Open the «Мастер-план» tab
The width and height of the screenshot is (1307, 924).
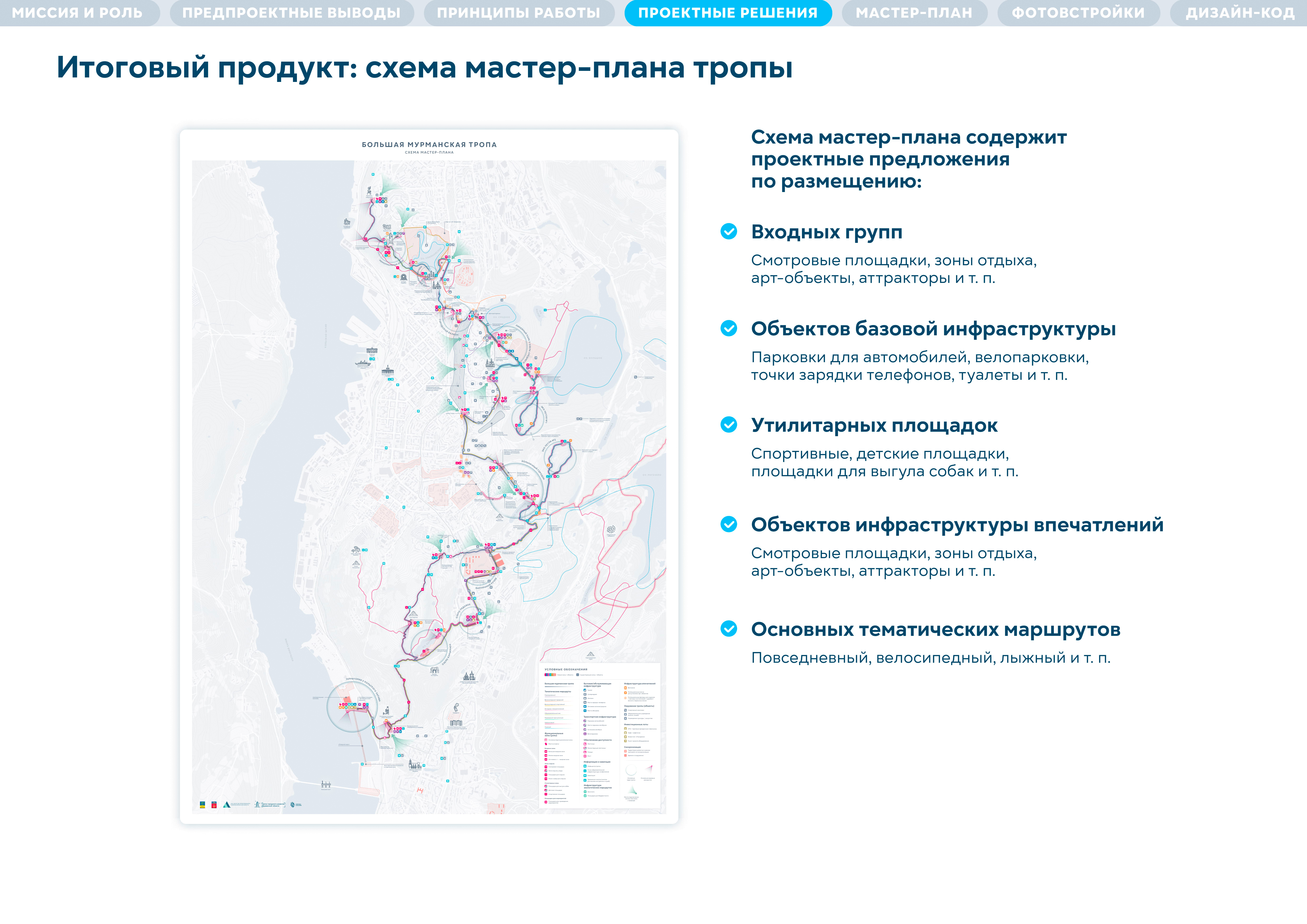pyautogui.click(x=914, y=13)
